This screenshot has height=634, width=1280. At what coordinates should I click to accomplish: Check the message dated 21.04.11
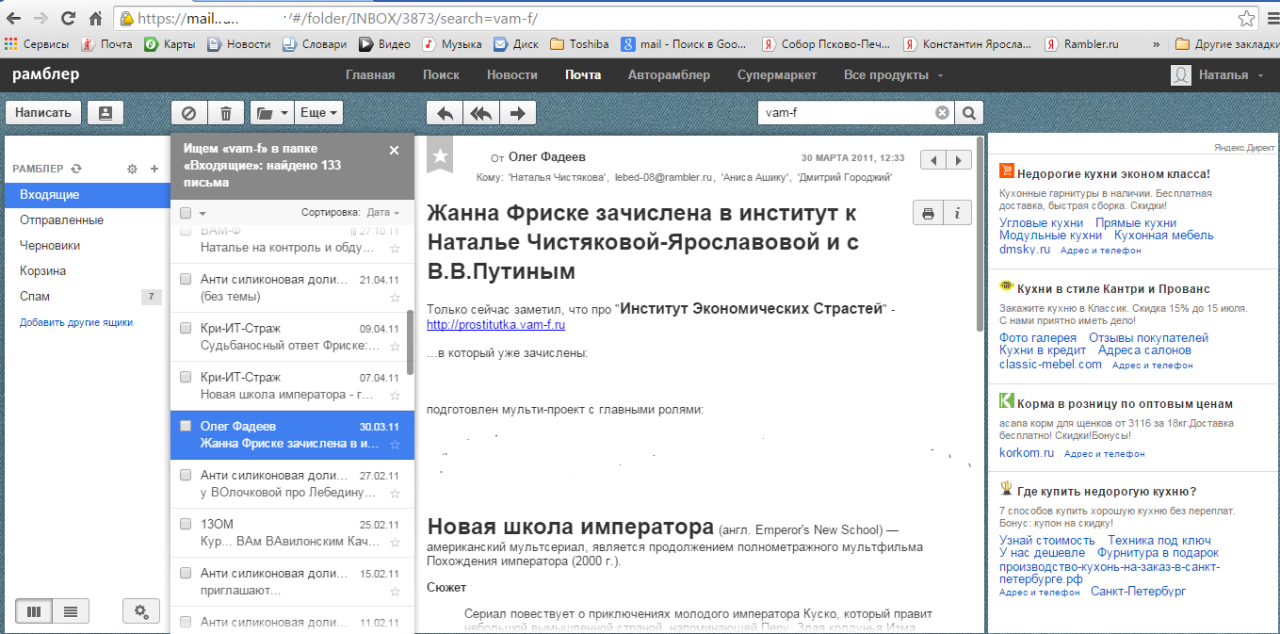tap(185, 280)
